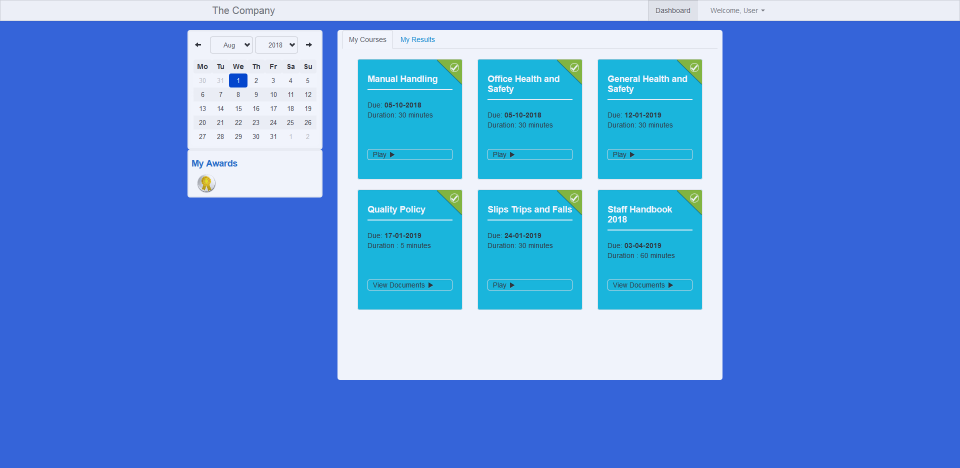Play the Slips Trips and Falls course
The height and width of the screenshot is (468, 960).
530,285
